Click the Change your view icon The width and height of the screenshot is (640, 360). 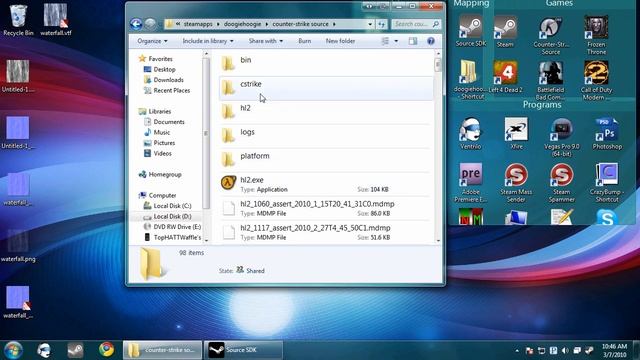(385, 41)
